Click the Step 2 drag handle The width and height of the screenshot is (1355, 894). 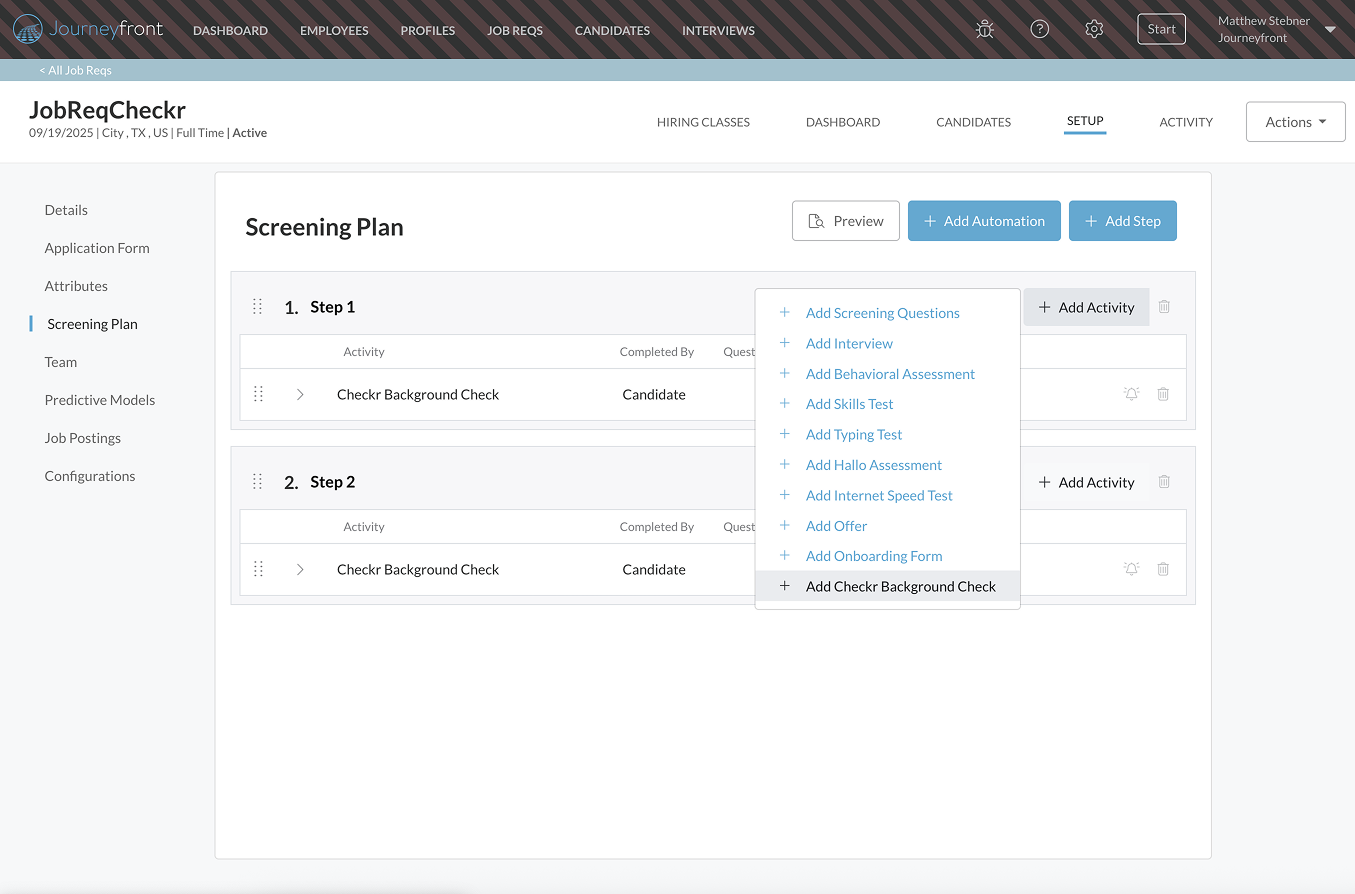[x=257, y=482]
